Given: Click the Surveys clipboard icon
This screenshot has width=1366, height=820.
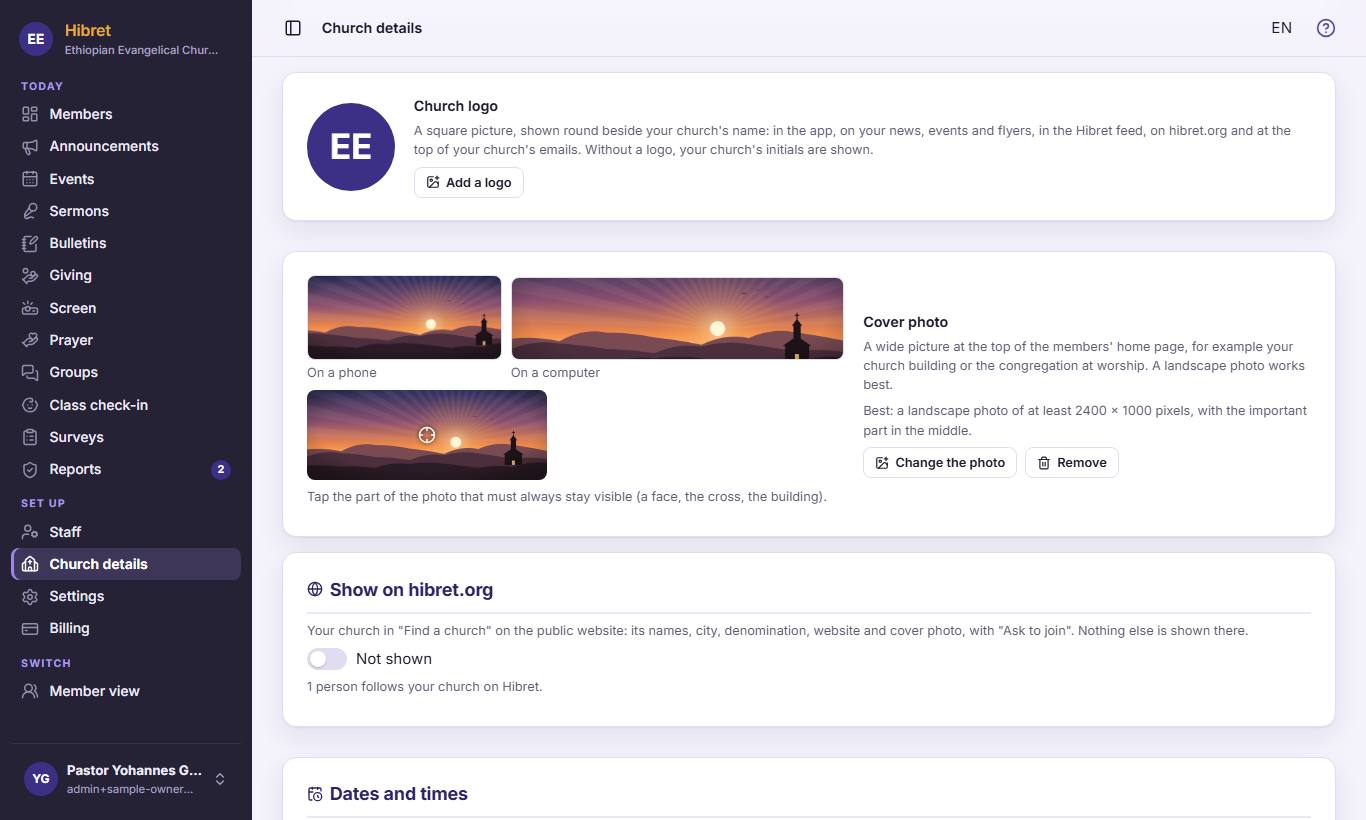Looking at the screenshot, I should tap(30, 437).
